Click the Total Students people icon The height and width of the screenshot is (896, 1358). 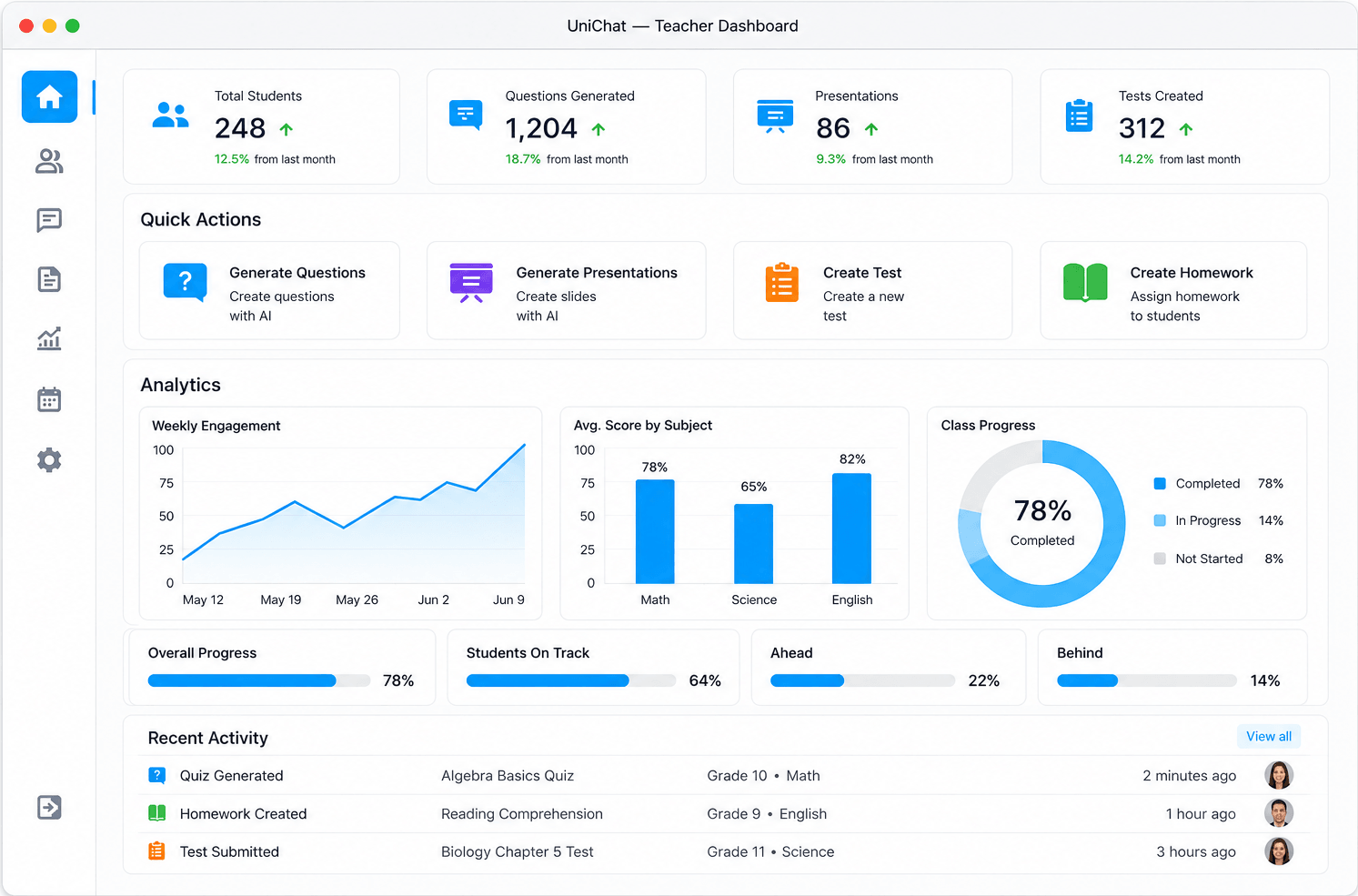(170, 115)
